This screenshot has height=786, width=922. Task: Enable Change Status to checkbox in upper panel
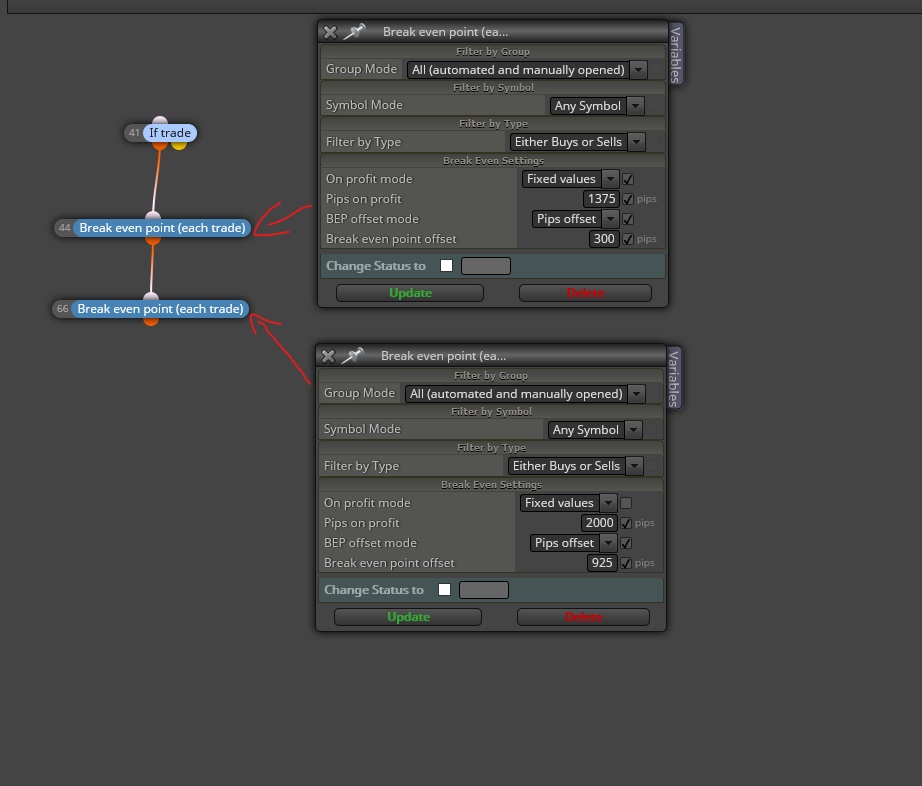click(446, 266)
